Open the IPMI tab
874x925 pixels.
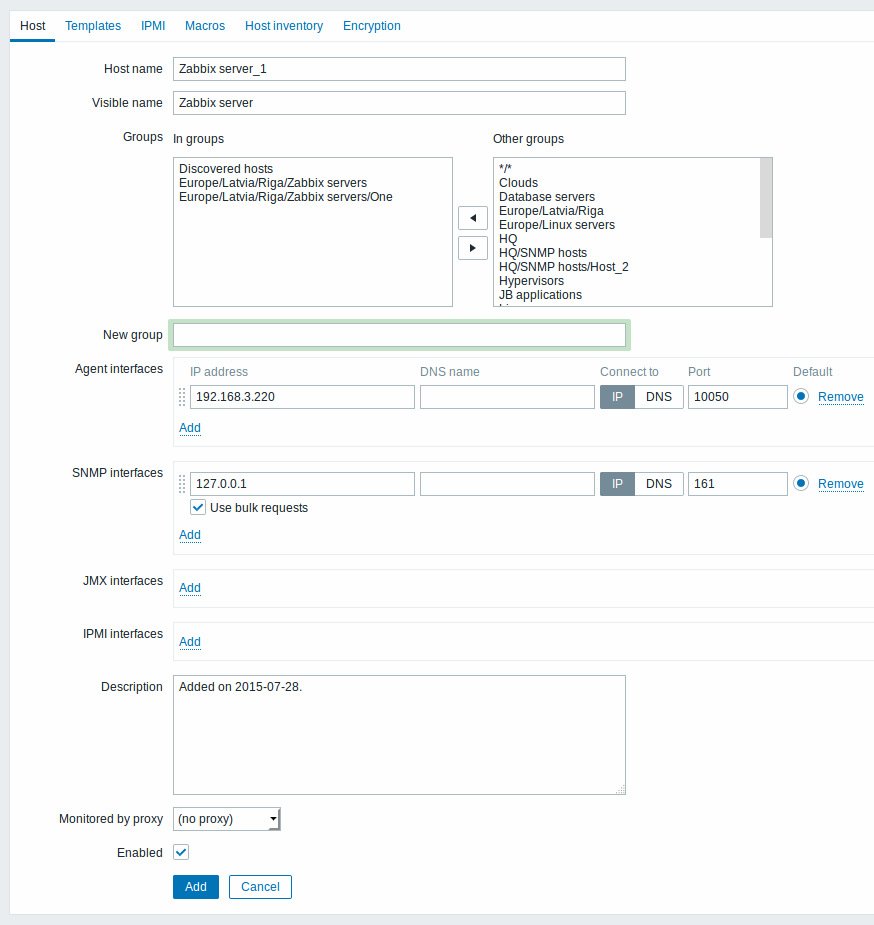click(x=153, y=26)
